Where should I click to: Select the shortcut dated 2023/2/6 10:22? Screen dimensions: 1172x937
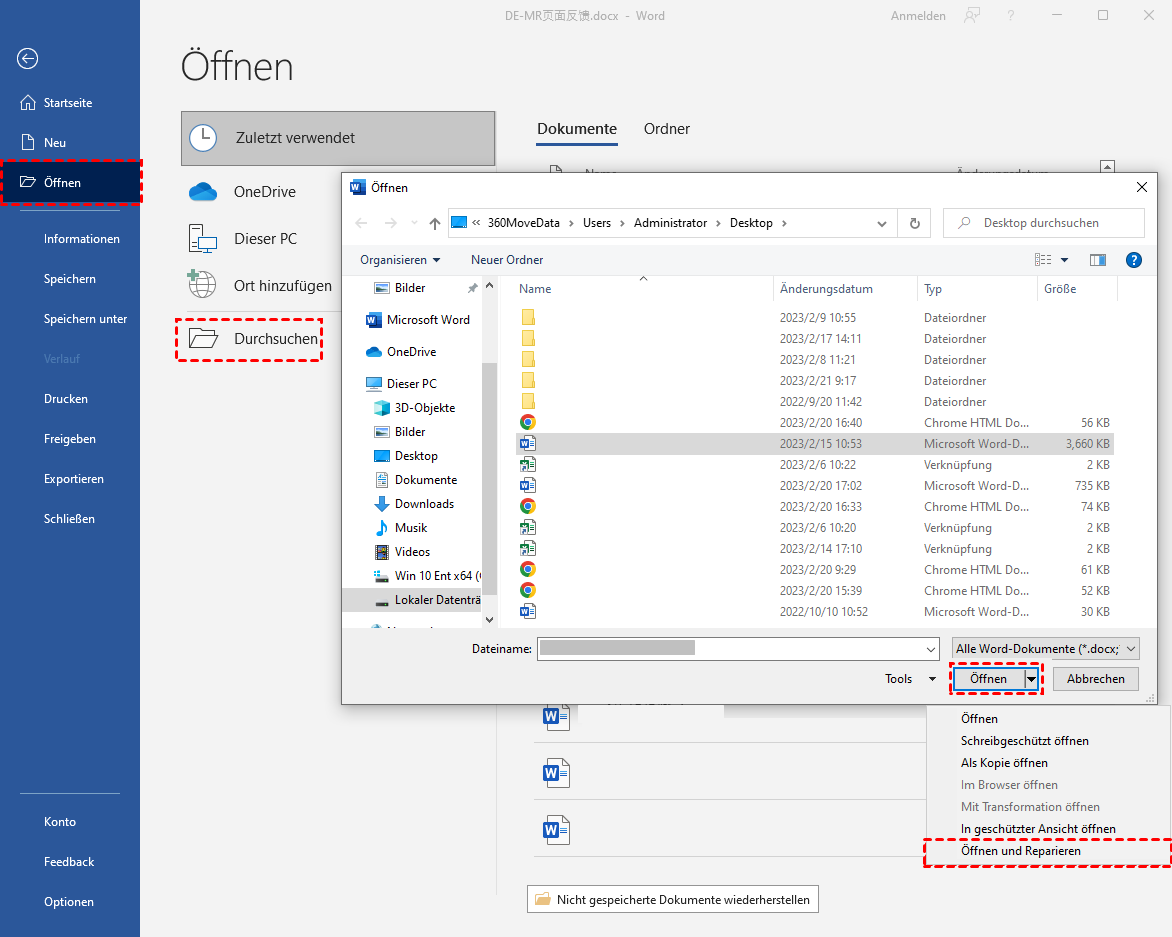click(x=815, y=465)
